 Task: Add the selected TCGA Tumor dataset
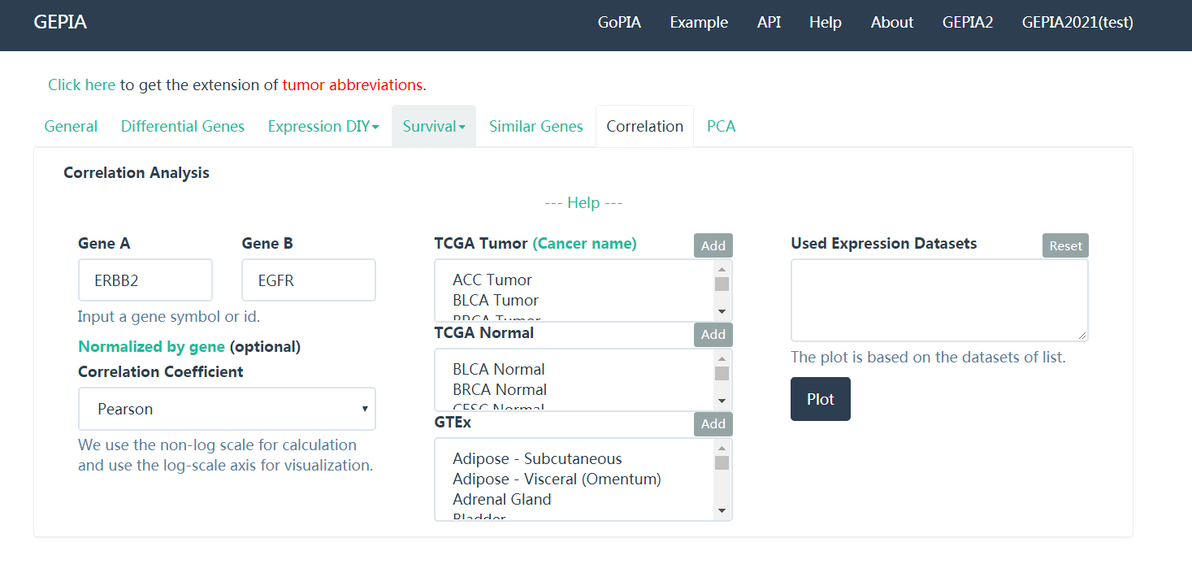point(713,246)
